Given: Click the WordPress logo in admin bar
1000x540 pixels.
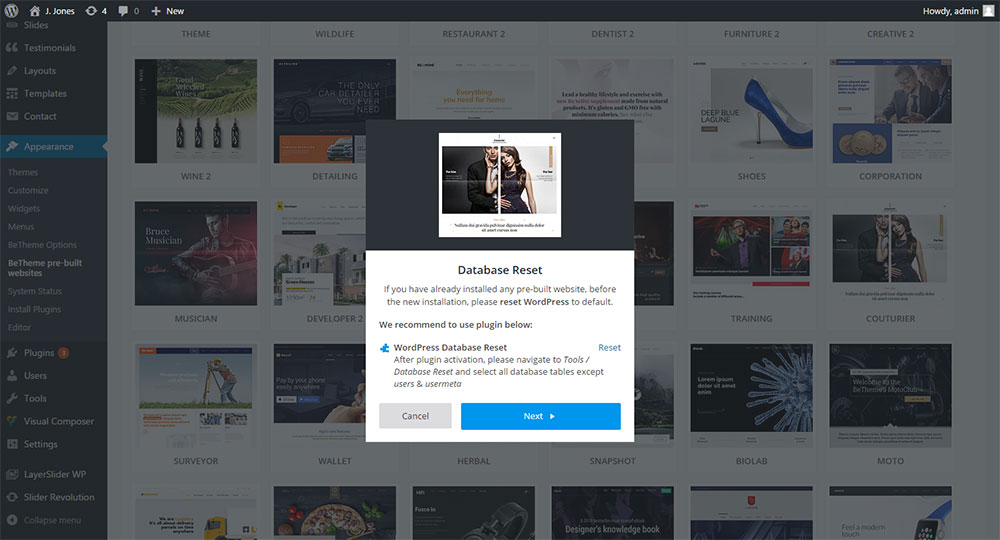Looking at the screenshot, I should (11, 11).
